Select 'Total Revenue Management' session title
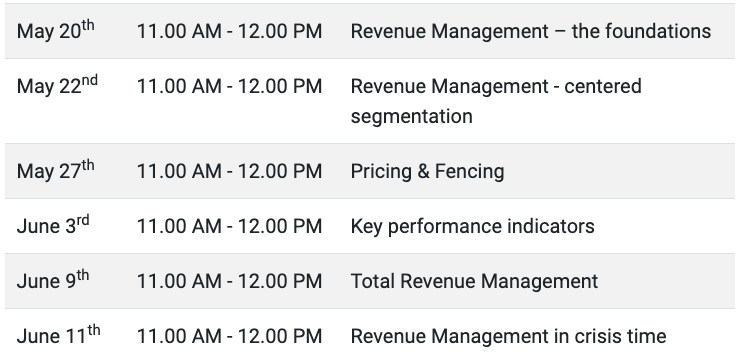 click(x=474, y=281)
